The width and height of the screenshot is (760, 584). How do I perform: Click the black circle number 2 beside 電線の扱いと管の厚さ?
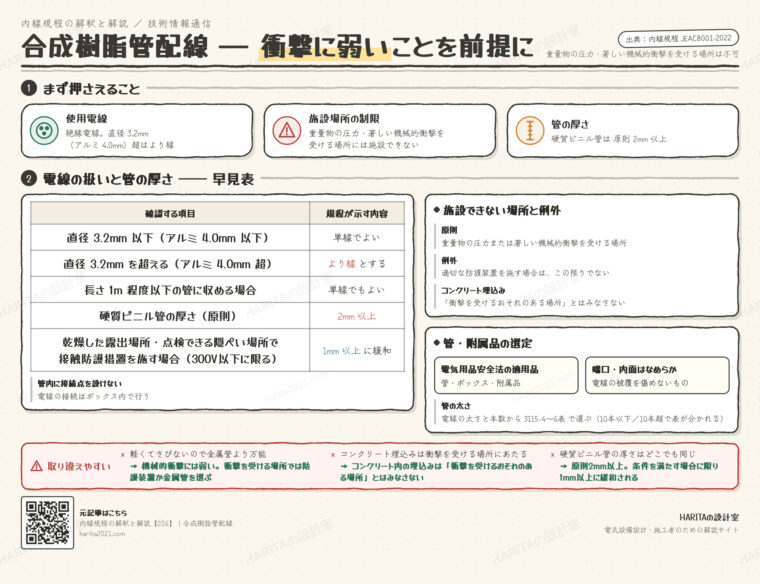coord(29,179)
